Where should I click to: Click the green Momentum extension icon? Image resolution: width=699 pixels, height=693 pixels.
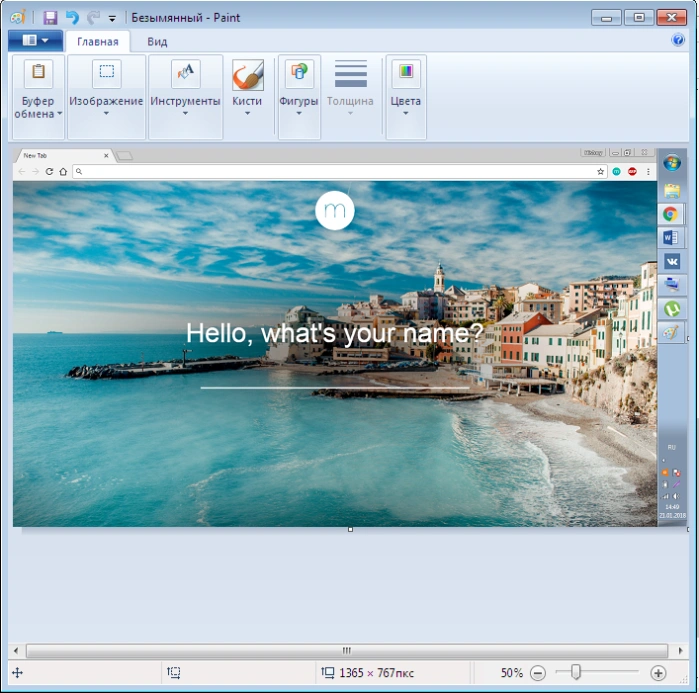617,172
